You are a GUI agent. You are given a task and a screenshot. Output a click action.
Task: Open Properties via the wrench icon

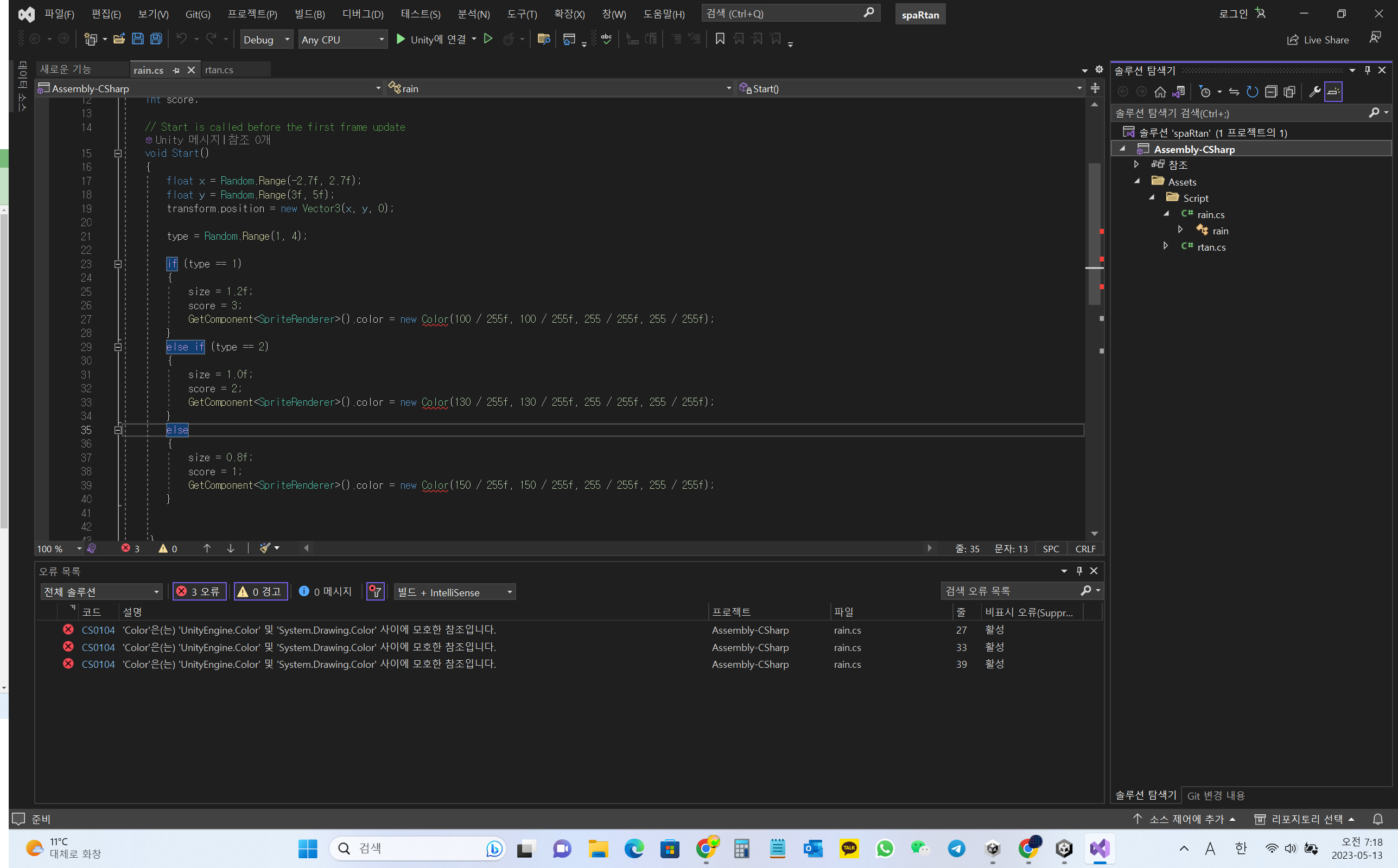click(x=1314, y=92)
